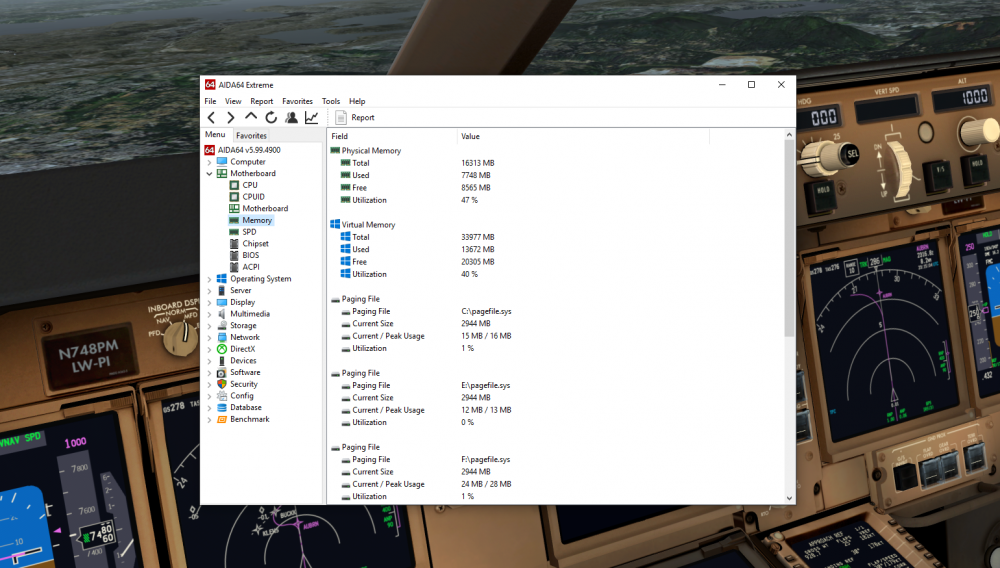Click the Multimedia speaker icon in tree
The width and height of the screenshot is (1000, 568).
coord(222,314)
